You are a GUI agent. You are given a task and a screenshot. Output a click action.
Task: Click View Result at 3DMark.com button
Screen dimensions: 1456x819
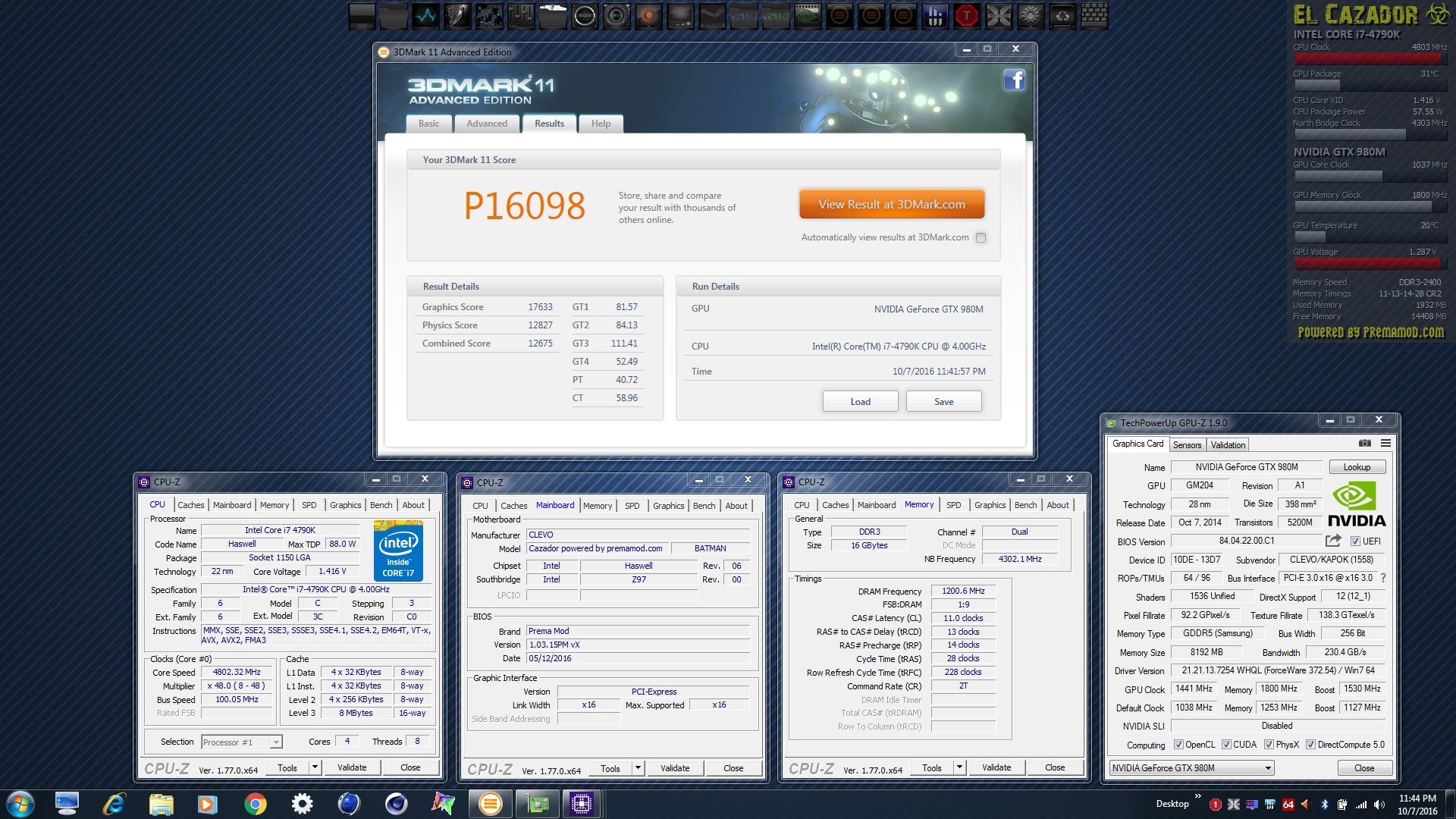click(x=892, y=204)
